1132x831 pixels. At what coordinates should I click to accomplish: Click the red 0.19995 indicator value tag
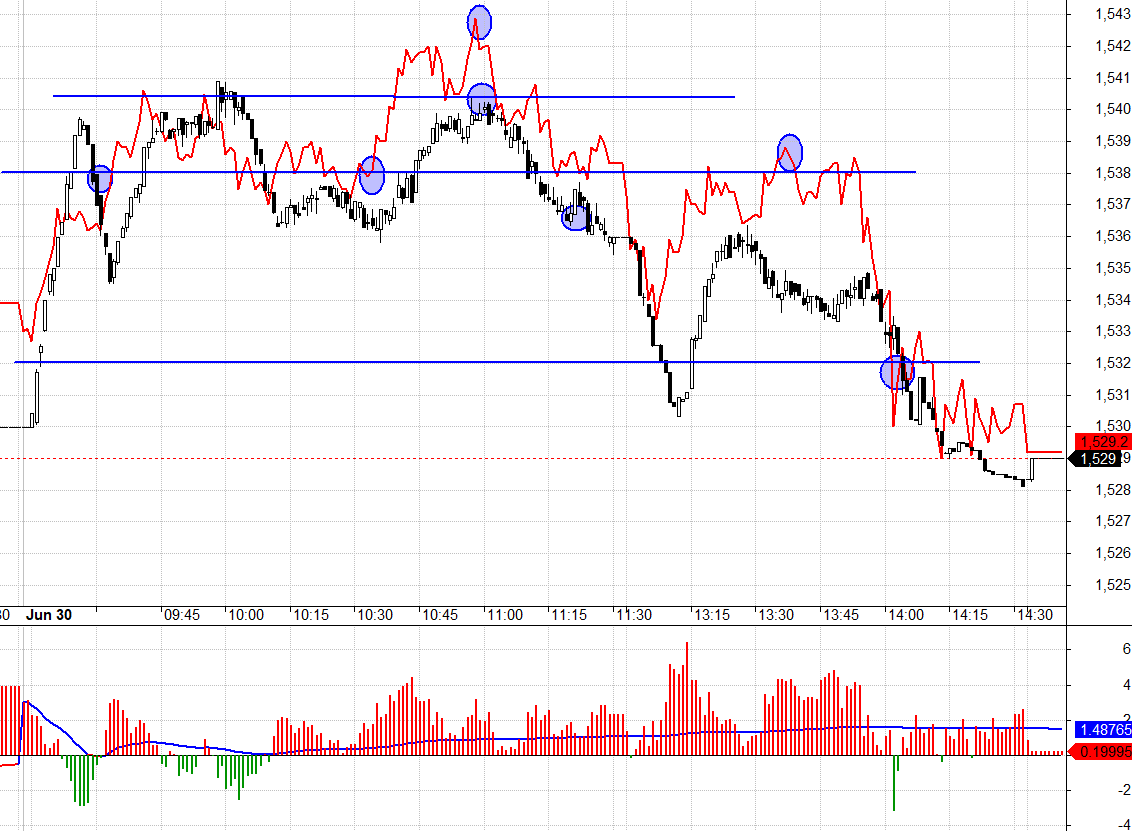coord(1102,752)
